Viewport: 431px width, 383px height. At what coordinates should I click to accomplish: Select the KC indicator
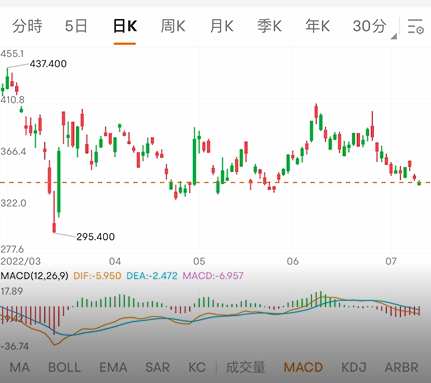pyautogui.click(x=197, y=367)
